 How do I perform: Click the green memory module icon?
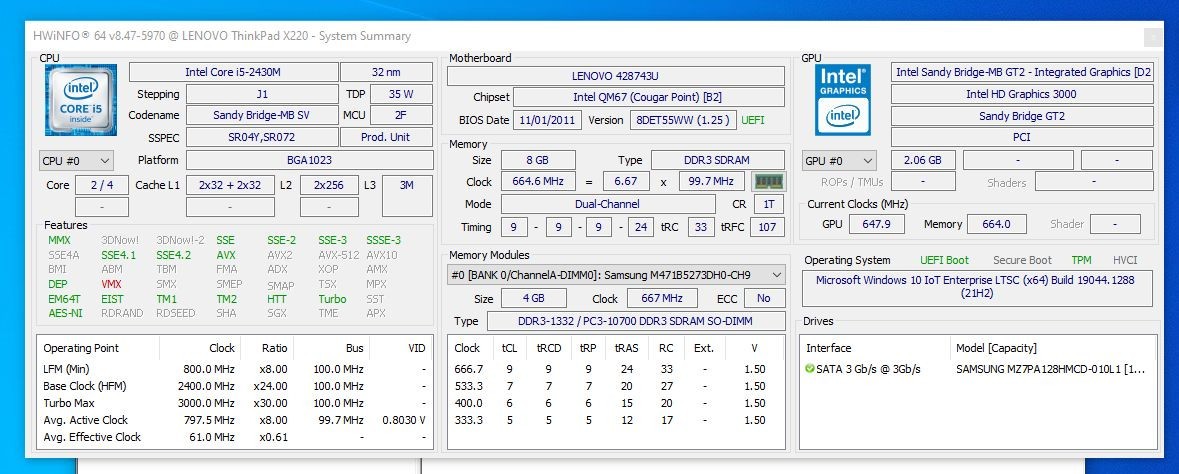[768, 181]
